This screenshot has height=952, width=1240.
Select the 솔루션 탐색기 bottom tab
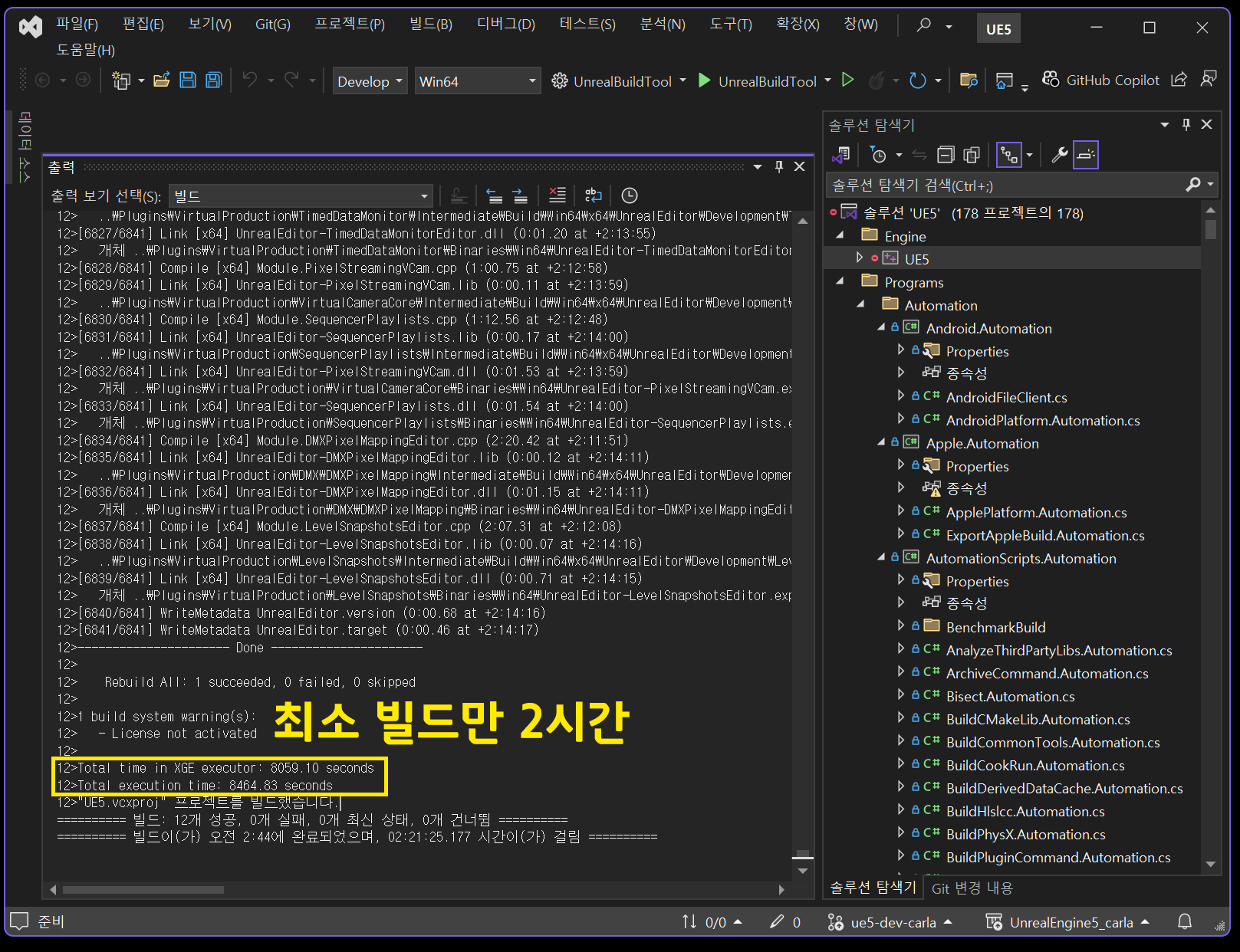coord(873,887)
